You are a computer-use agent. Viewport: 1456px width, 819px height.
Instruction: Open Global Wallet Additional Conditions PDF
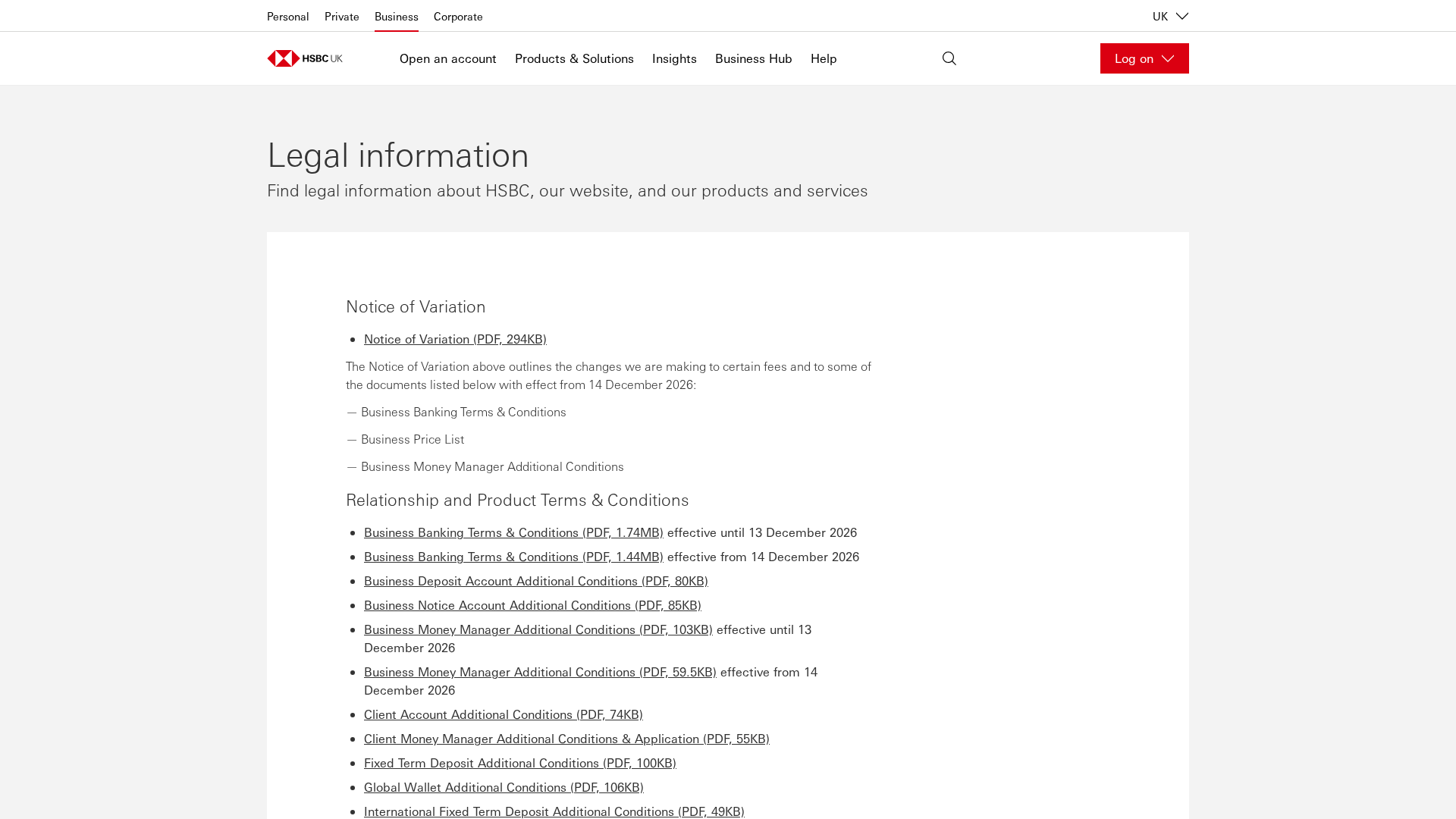504,787
